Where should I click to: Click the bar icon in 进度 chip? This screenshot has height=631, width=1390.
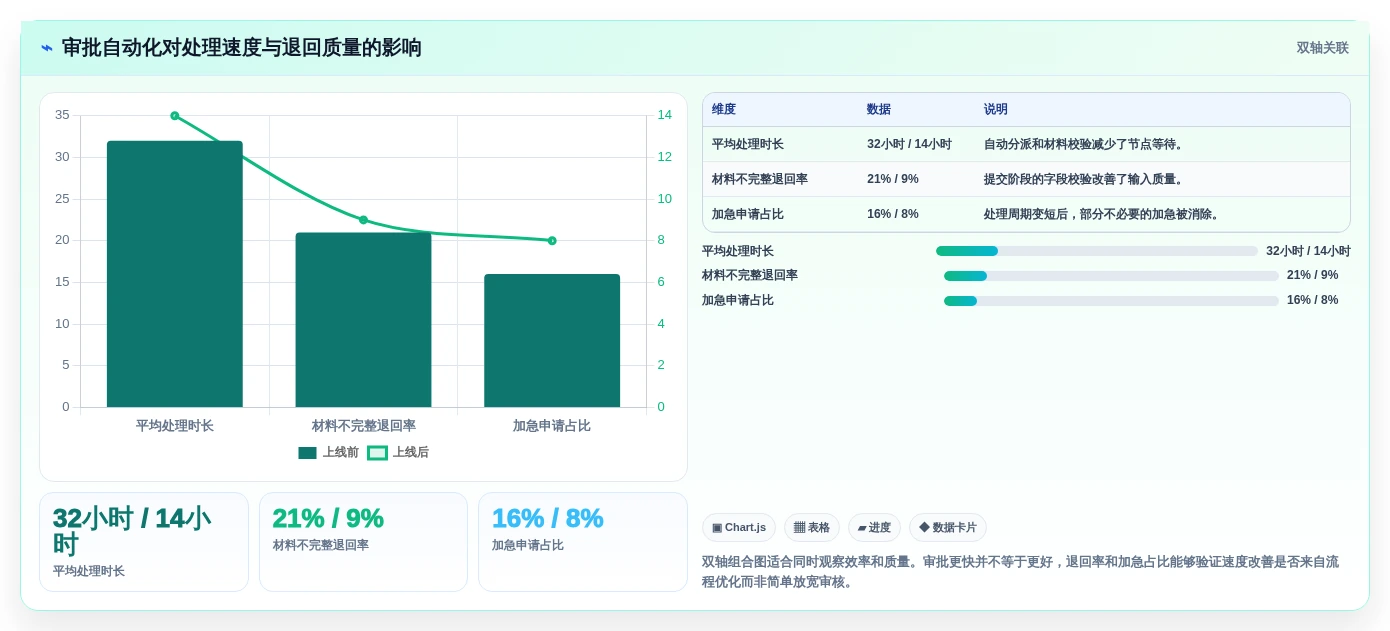[862, 528]
